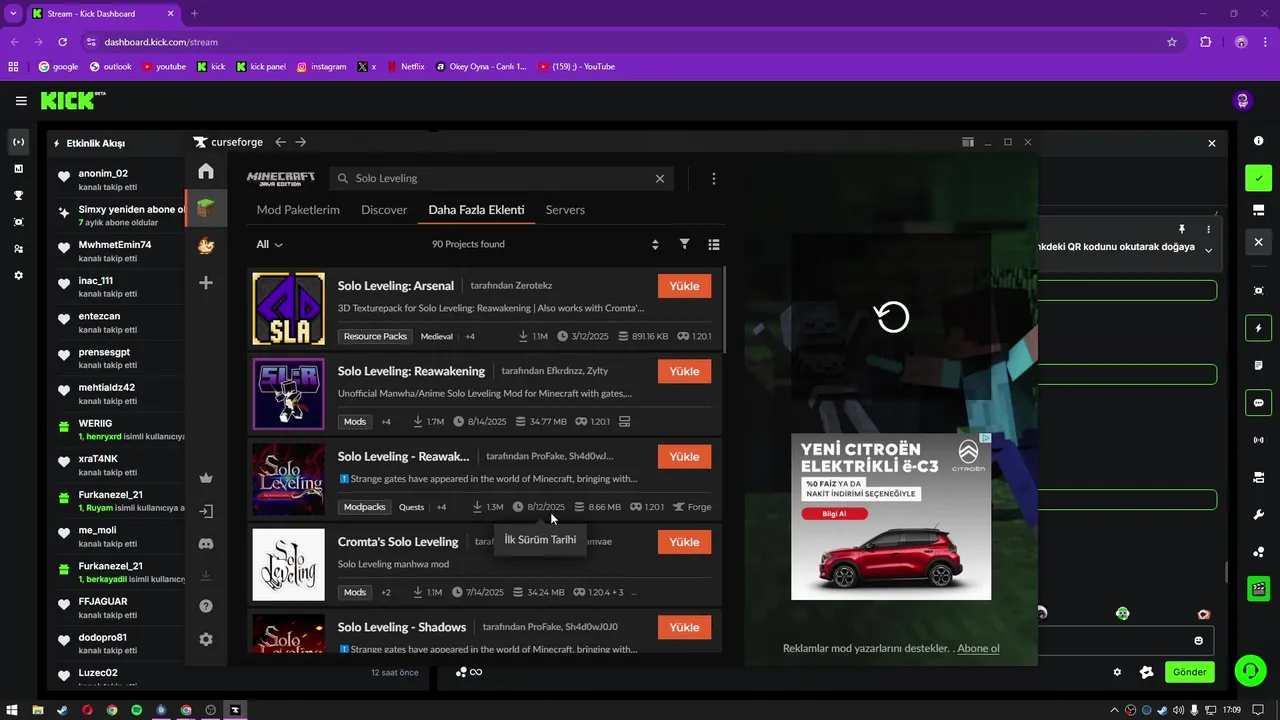Add a new game with the plus icon
The image size is (1280, 720).
206,283
